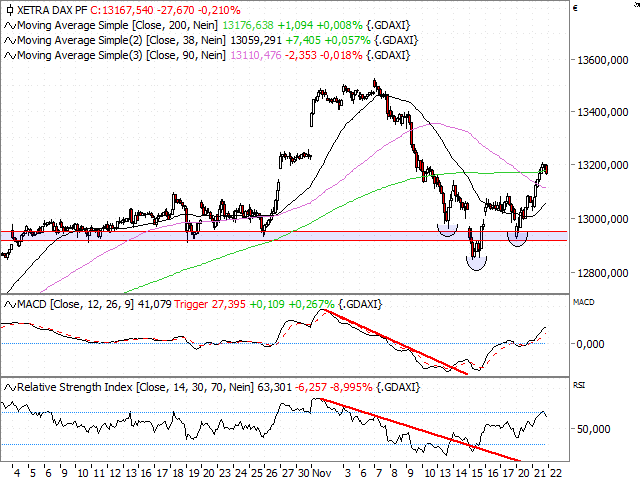
Task: Click the Nov label on the date axis
Action: pos(322,473)
